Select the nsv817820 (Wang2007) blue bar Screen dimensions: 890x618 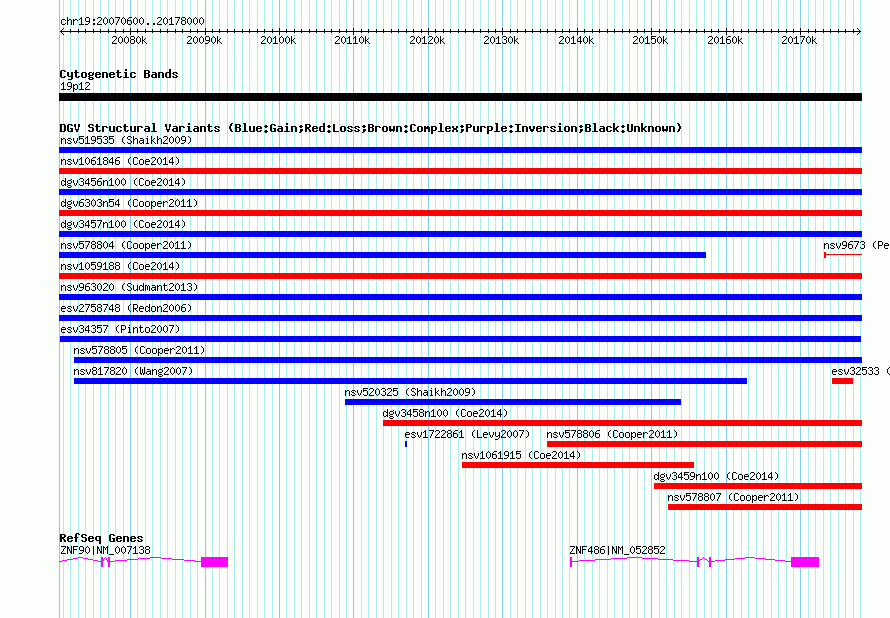(x=410, y=381)
